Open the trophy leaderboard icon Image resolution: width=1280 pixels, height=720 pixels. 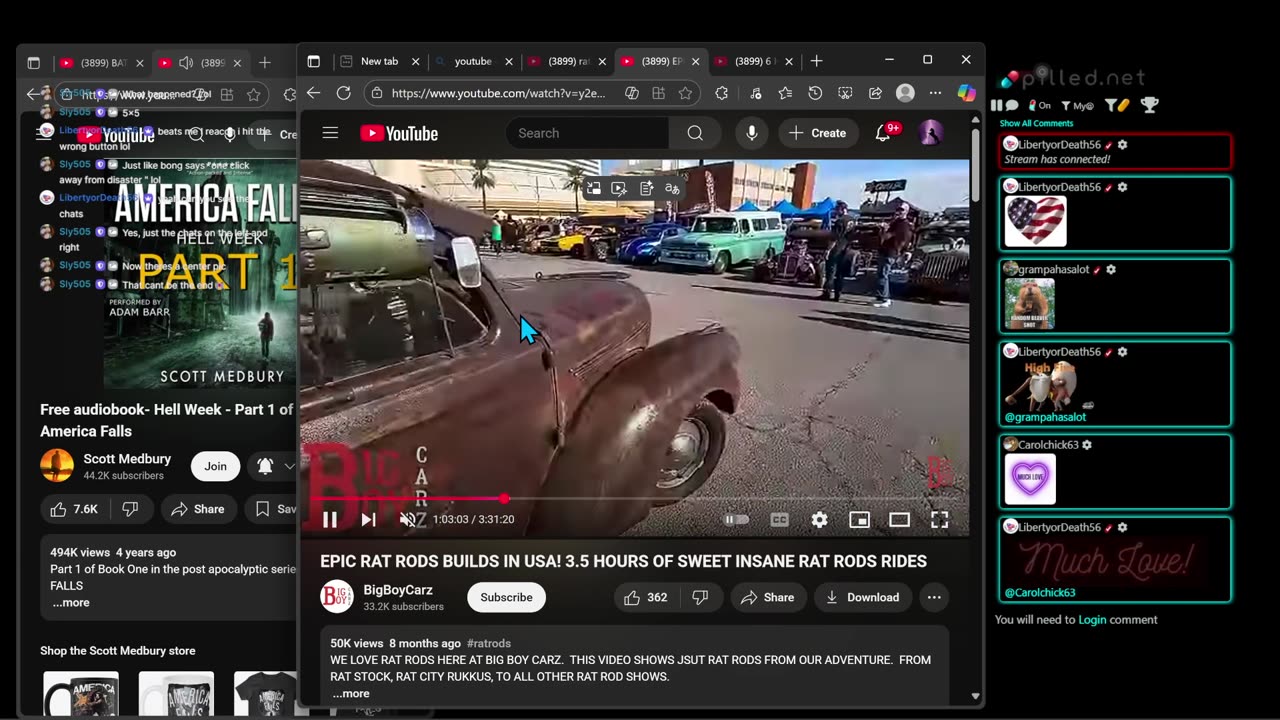click(1149, 104)
